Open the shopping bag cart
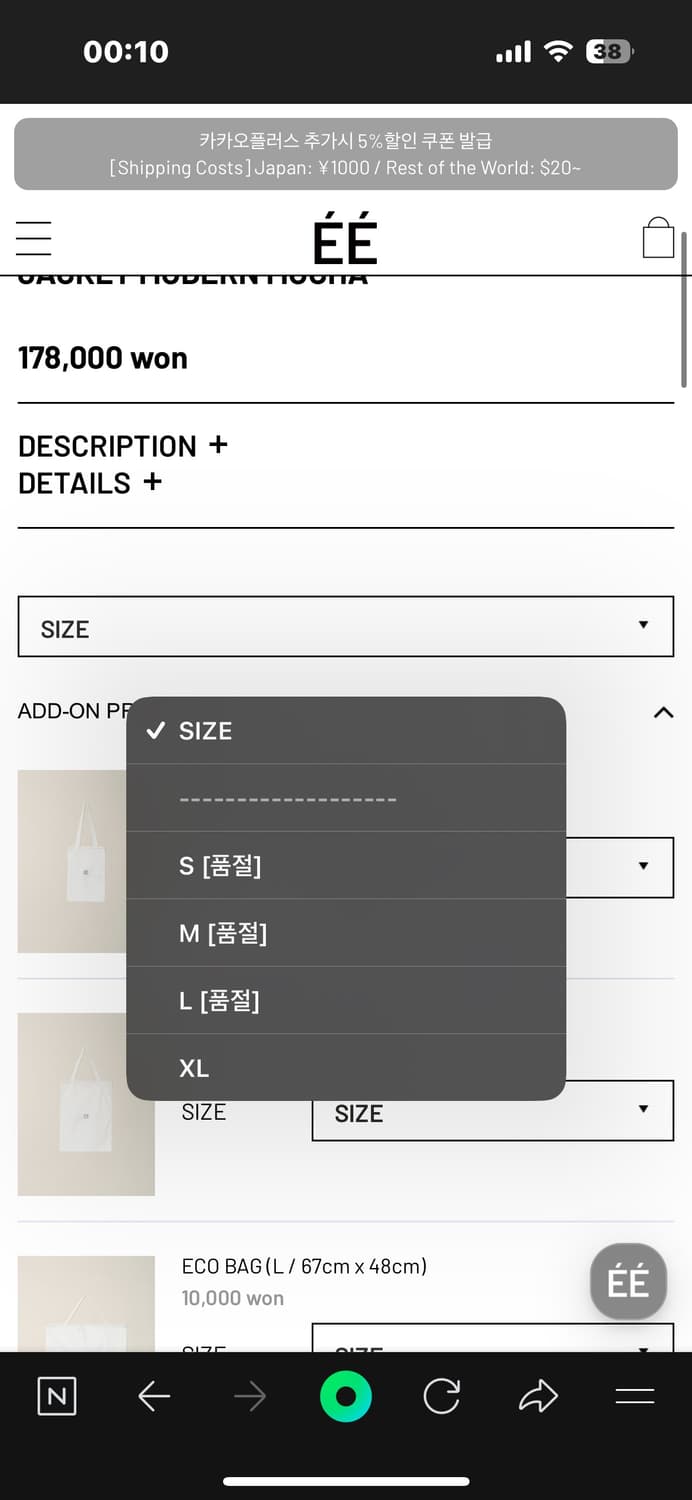Viewport: 692px width, 1500px height. point(658,238)
